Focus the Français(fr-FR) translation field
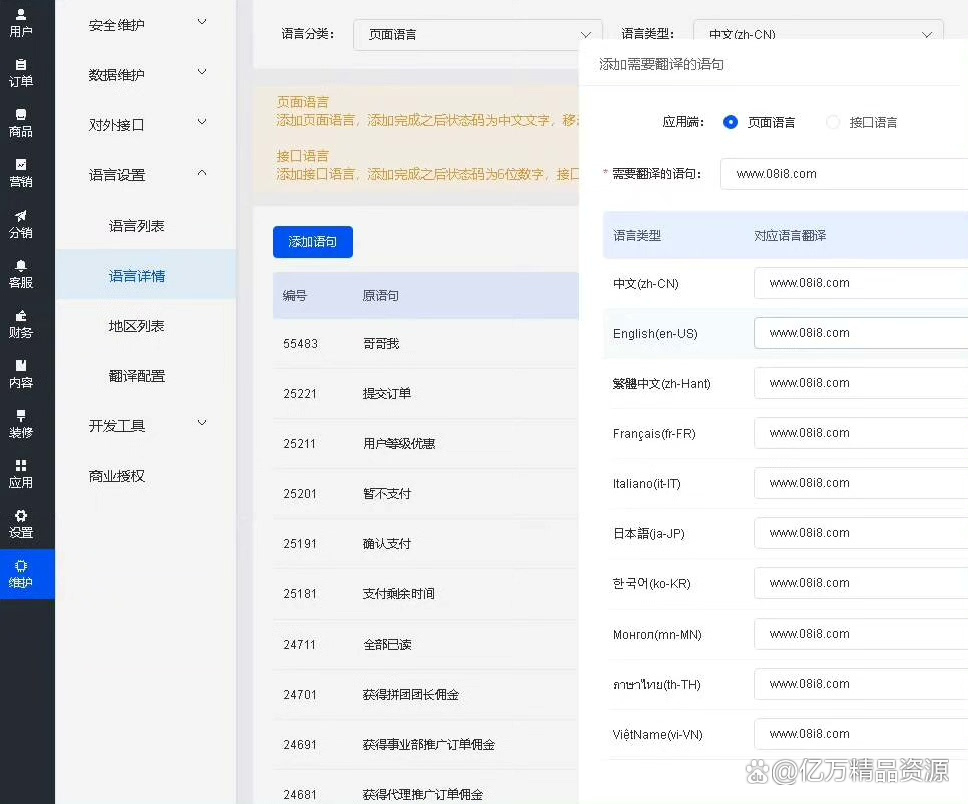 [861, 433]
